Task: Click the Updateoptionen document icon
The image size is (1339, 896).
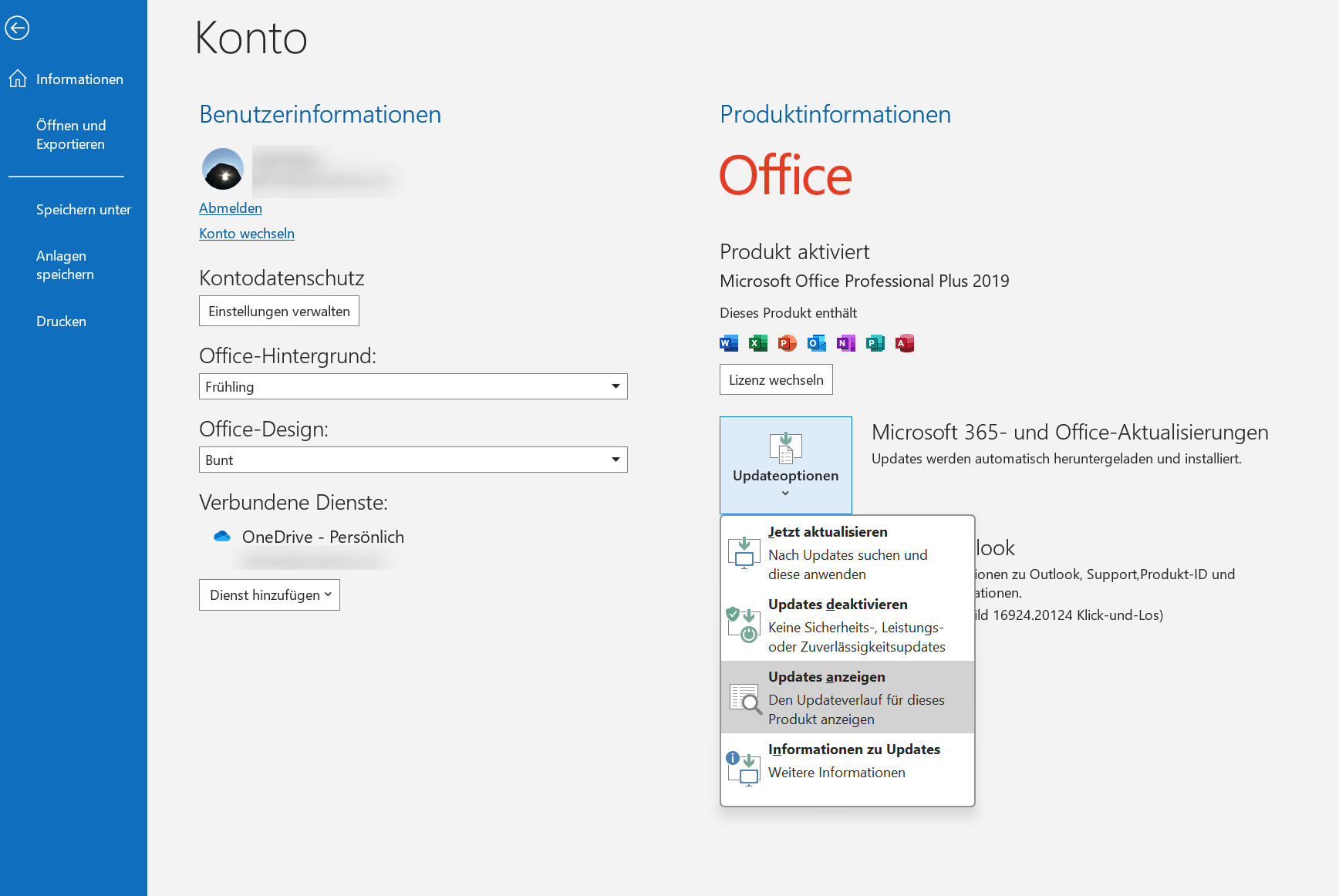Action: point(786,448)
